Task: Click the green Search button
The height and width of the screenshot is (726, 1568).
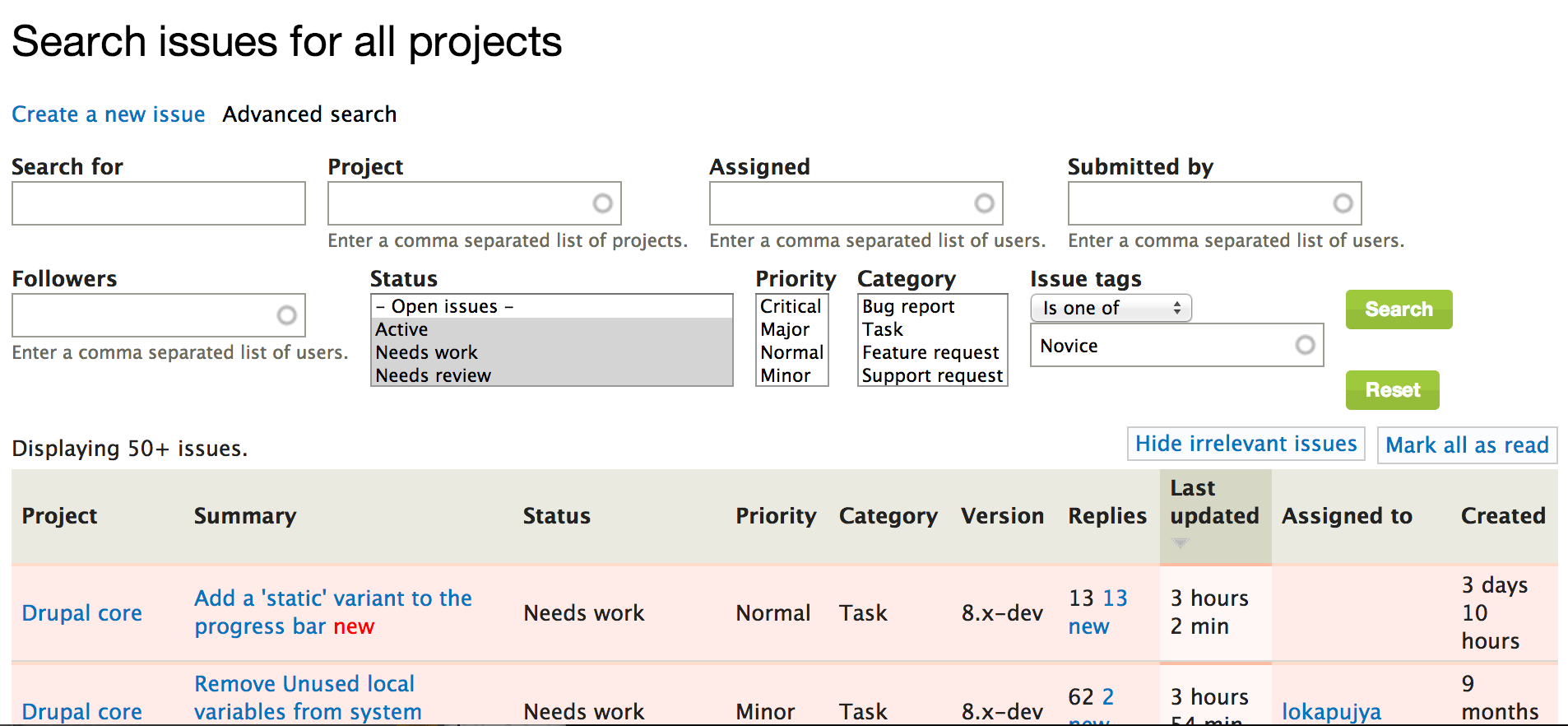Action: (1399, 309)
